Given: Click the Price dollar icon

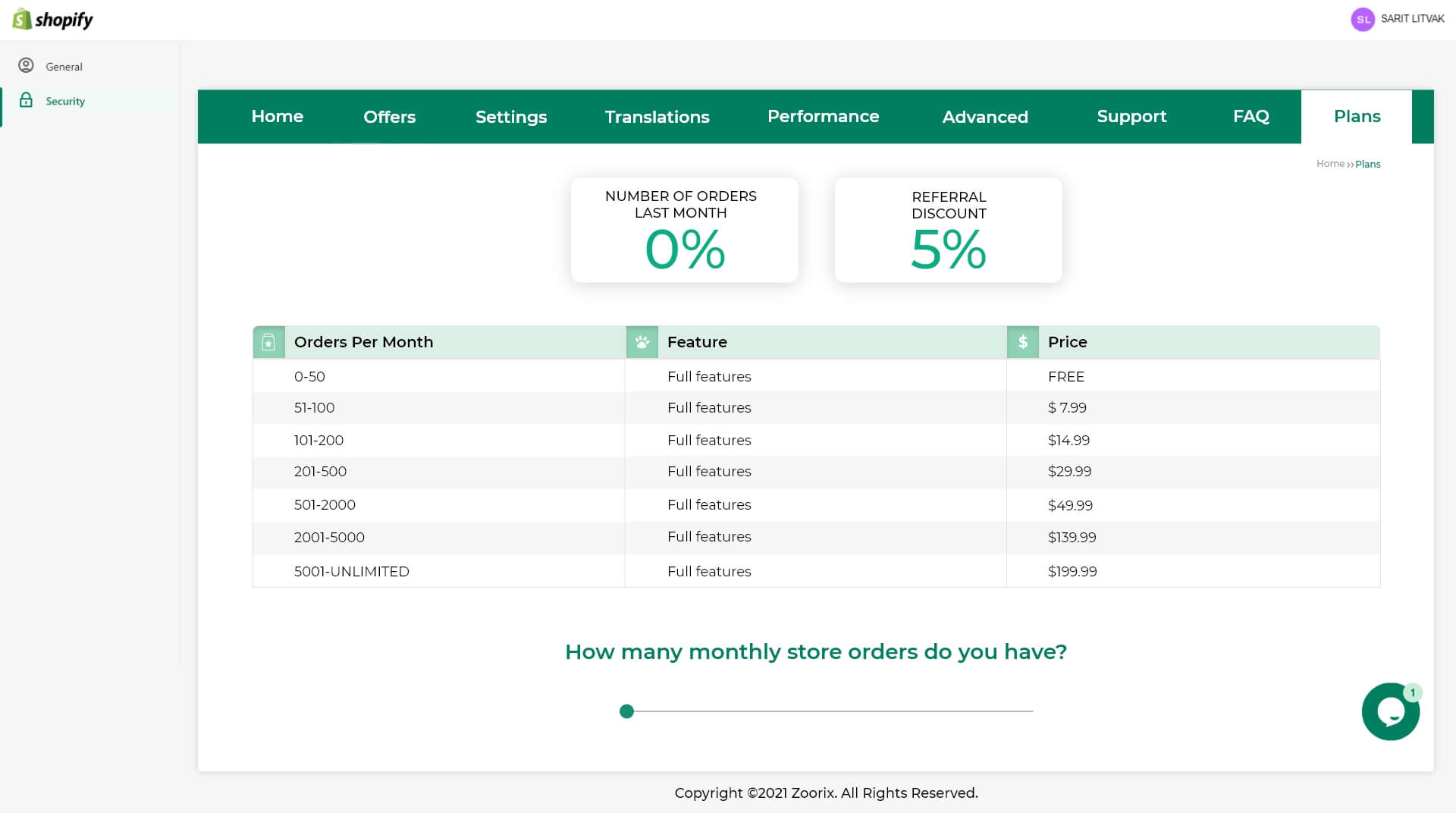Looking at the screenshot, I should pyautogui.click(x=1023, y=342).
